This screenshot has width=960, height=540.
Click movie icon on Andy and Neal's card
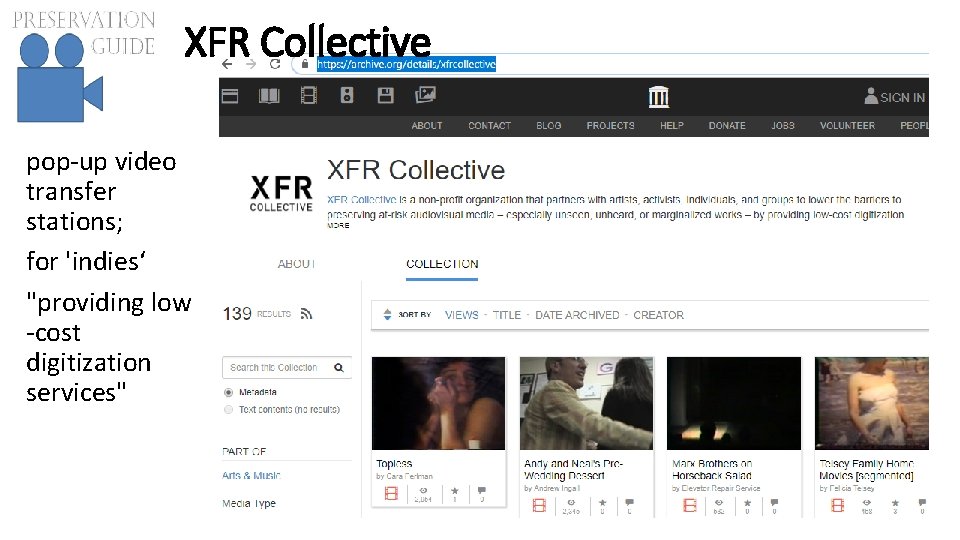[x=539, y=505]
